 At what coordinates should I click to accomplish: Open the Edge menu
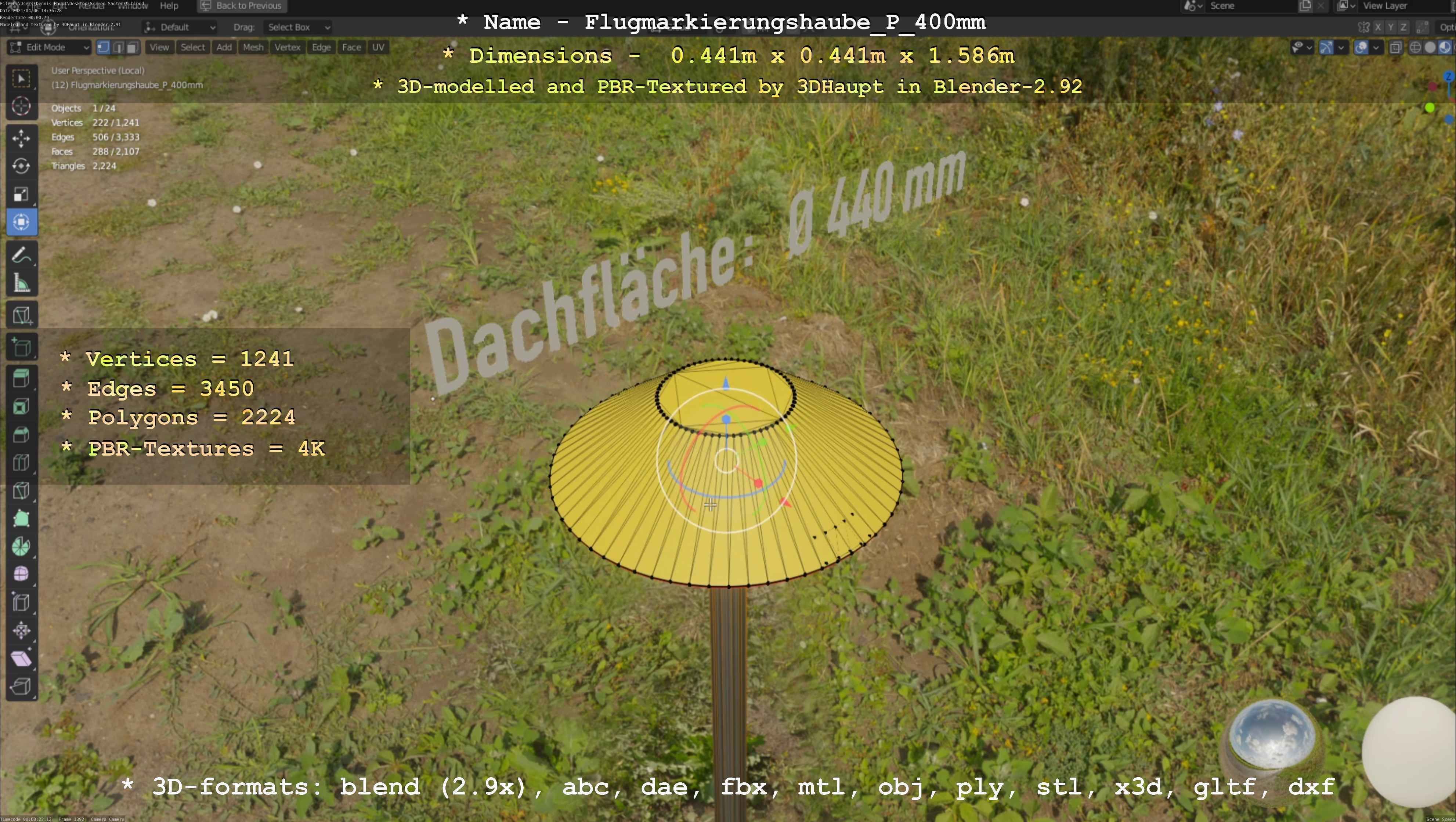tap(321, 47)
